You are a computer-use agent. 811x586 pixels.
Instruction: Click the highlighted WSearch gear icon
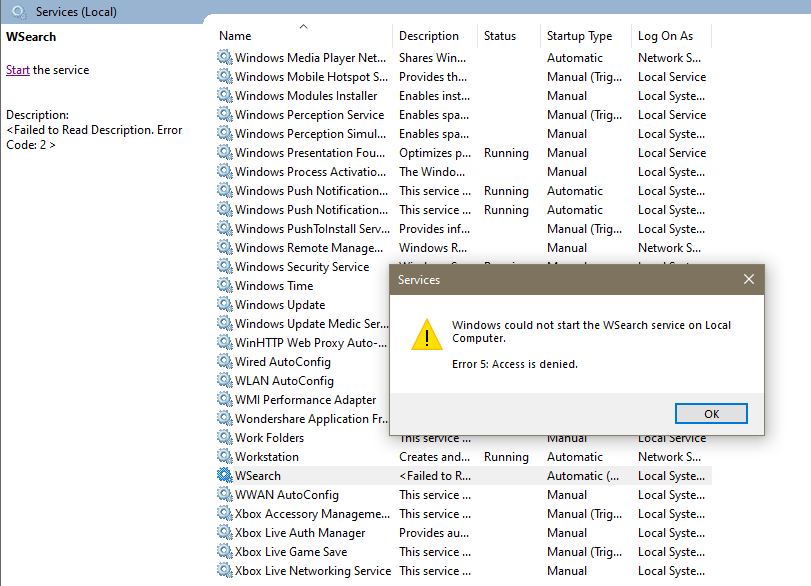(224, 475)
